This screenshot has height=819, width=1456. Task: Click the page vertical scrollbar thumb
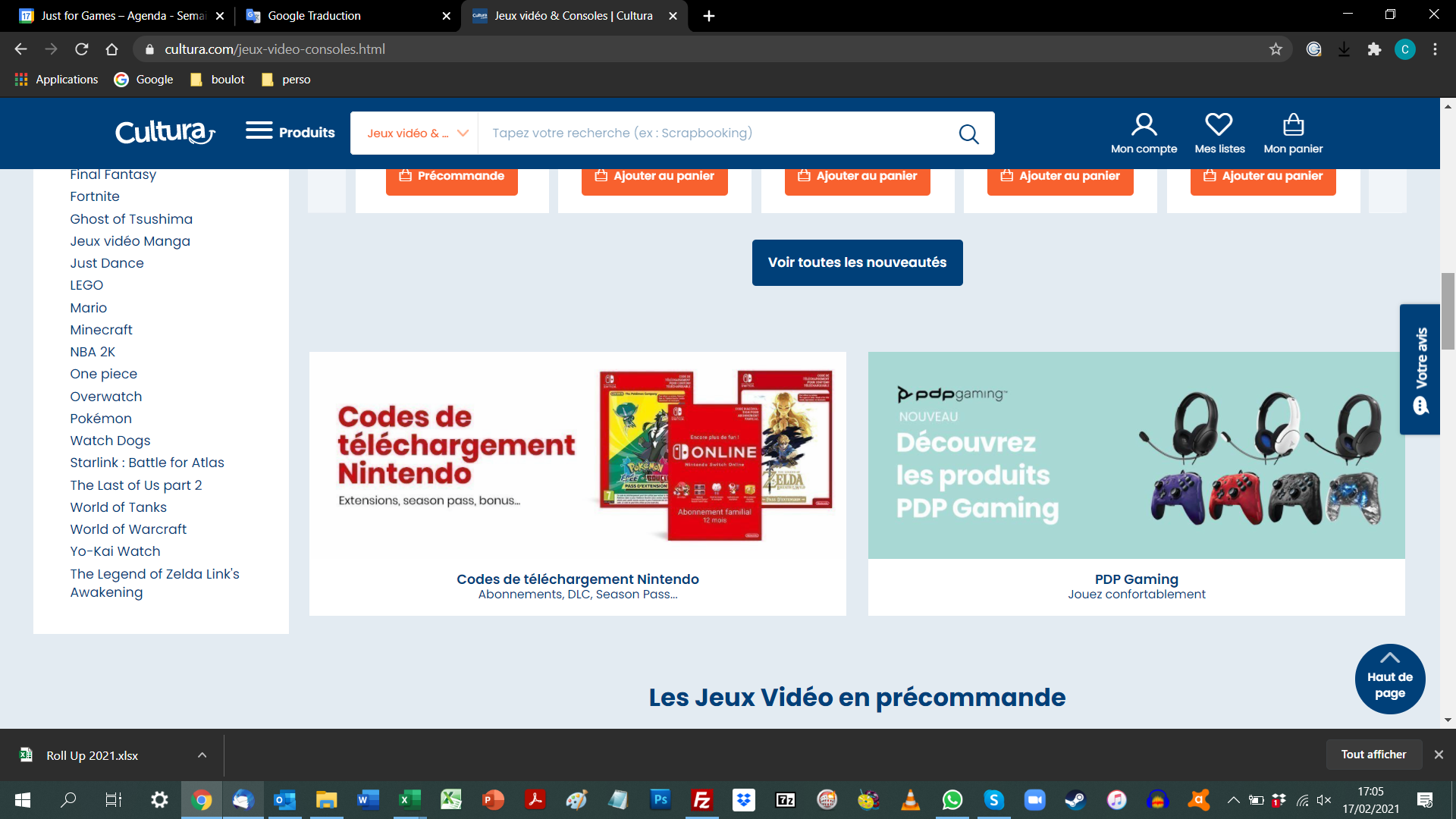[x=1448, y=311]
